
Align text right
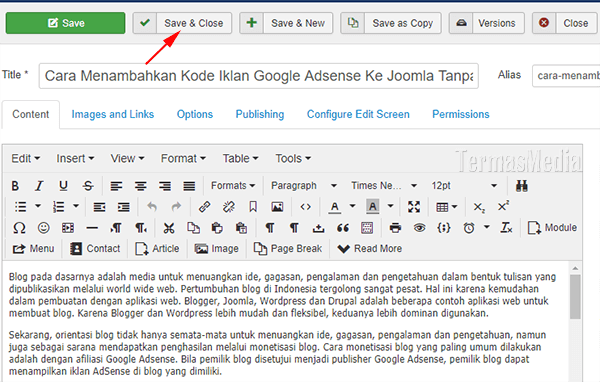(165, 186)
